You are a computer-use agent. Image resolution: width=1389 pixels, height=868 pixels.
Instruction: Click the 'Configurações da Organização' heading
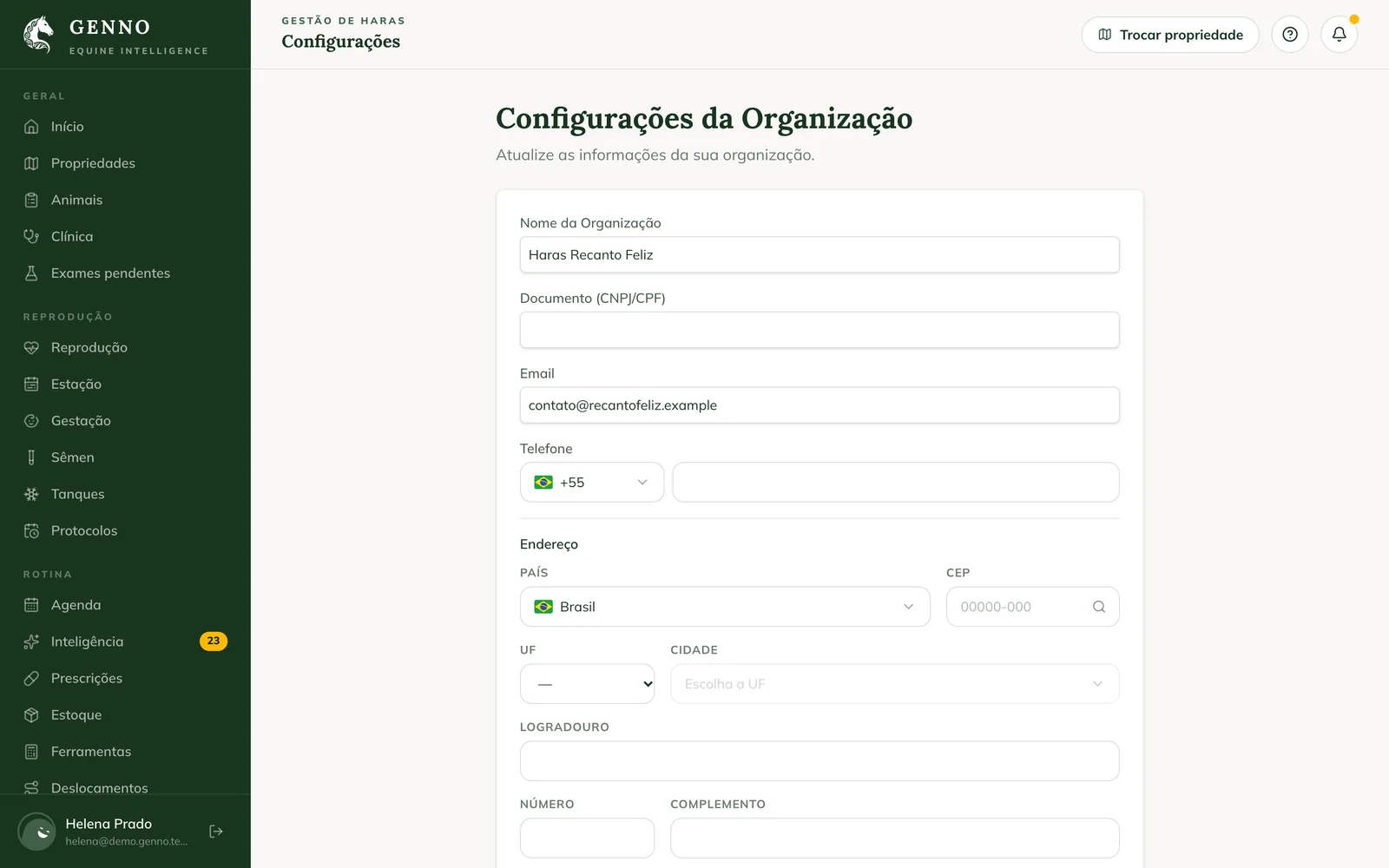704,119
